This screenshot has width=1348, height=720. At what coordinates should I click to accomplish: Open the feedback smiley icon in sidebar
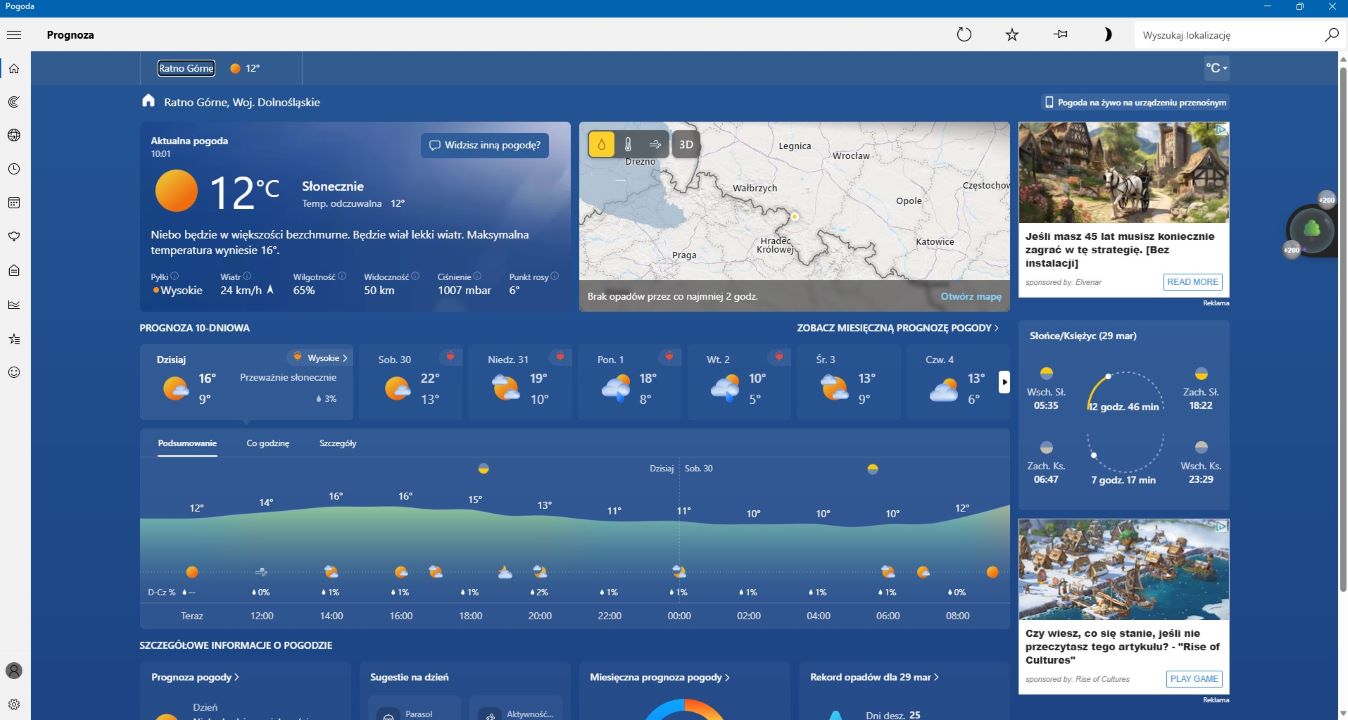[x=14, y=372]
